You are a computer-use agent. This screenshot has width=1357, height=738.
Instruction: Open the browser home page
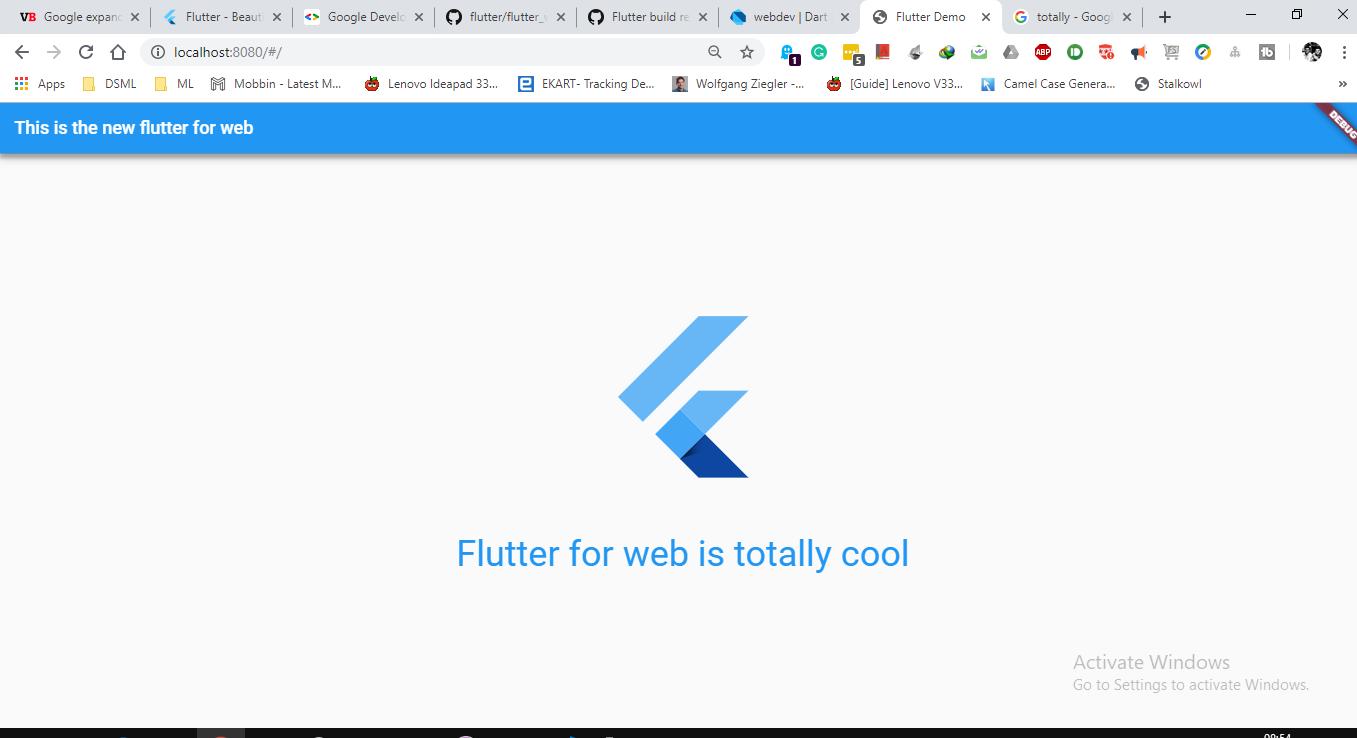pos(118,52)
